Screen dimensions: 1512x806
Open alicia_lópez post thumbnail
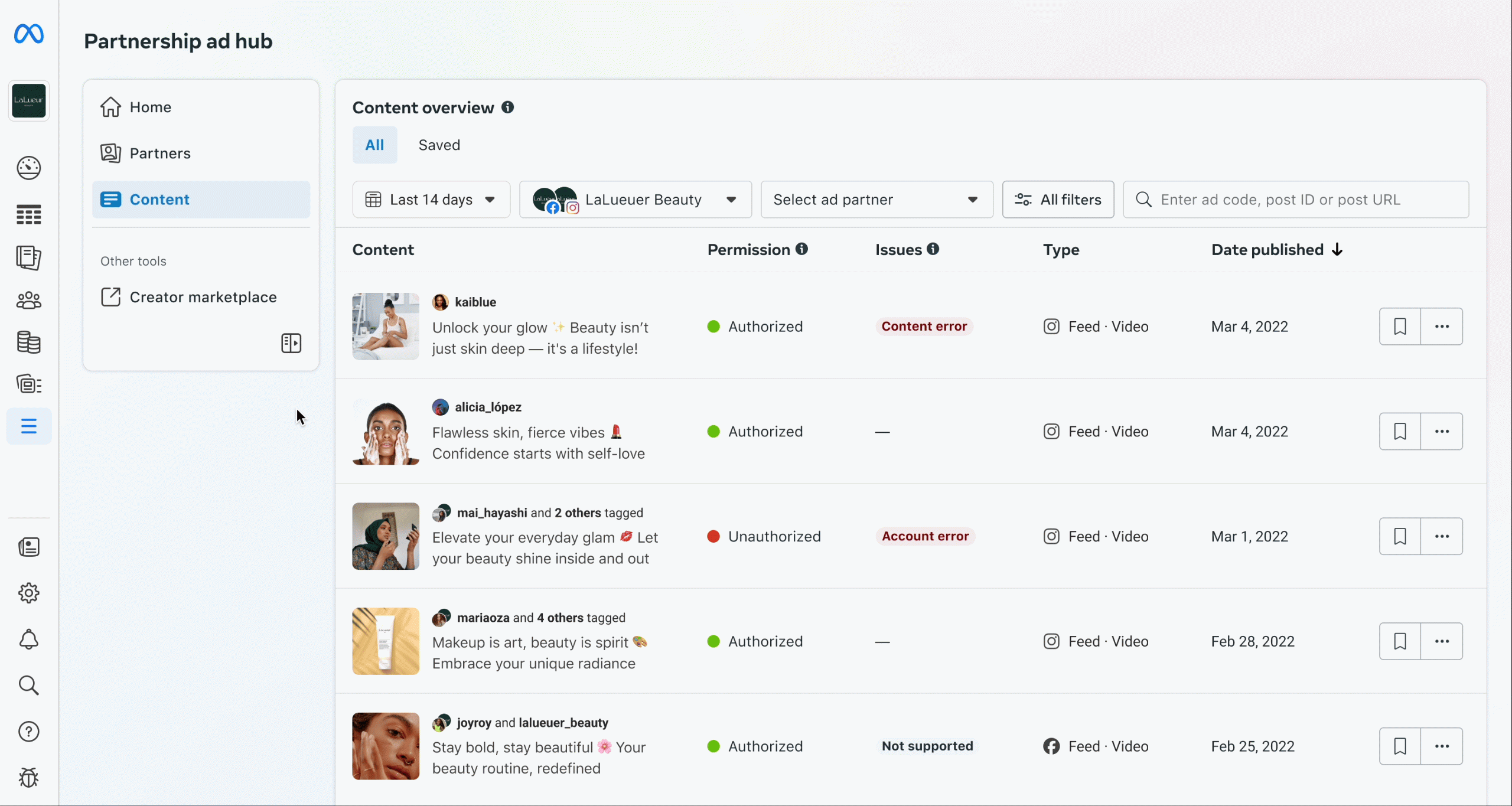(386, 432)
